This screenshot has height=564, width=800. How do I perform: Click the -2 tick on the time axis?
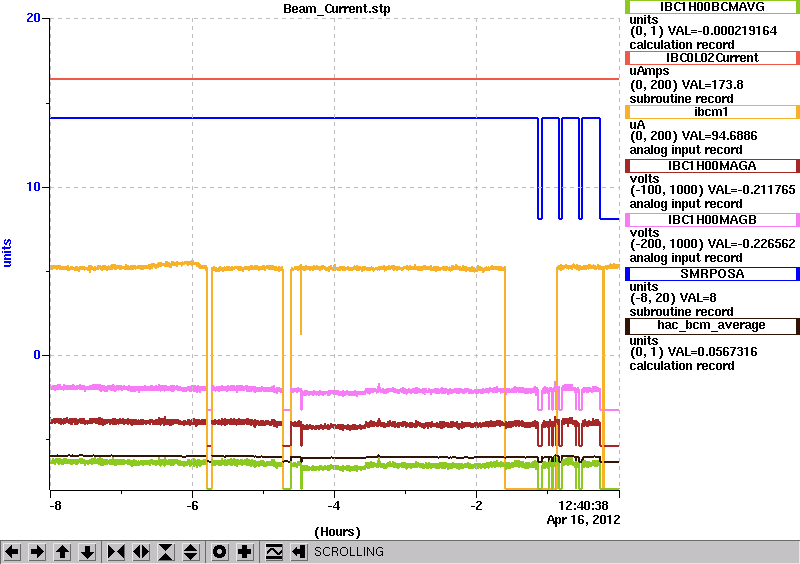click(476, 506)
